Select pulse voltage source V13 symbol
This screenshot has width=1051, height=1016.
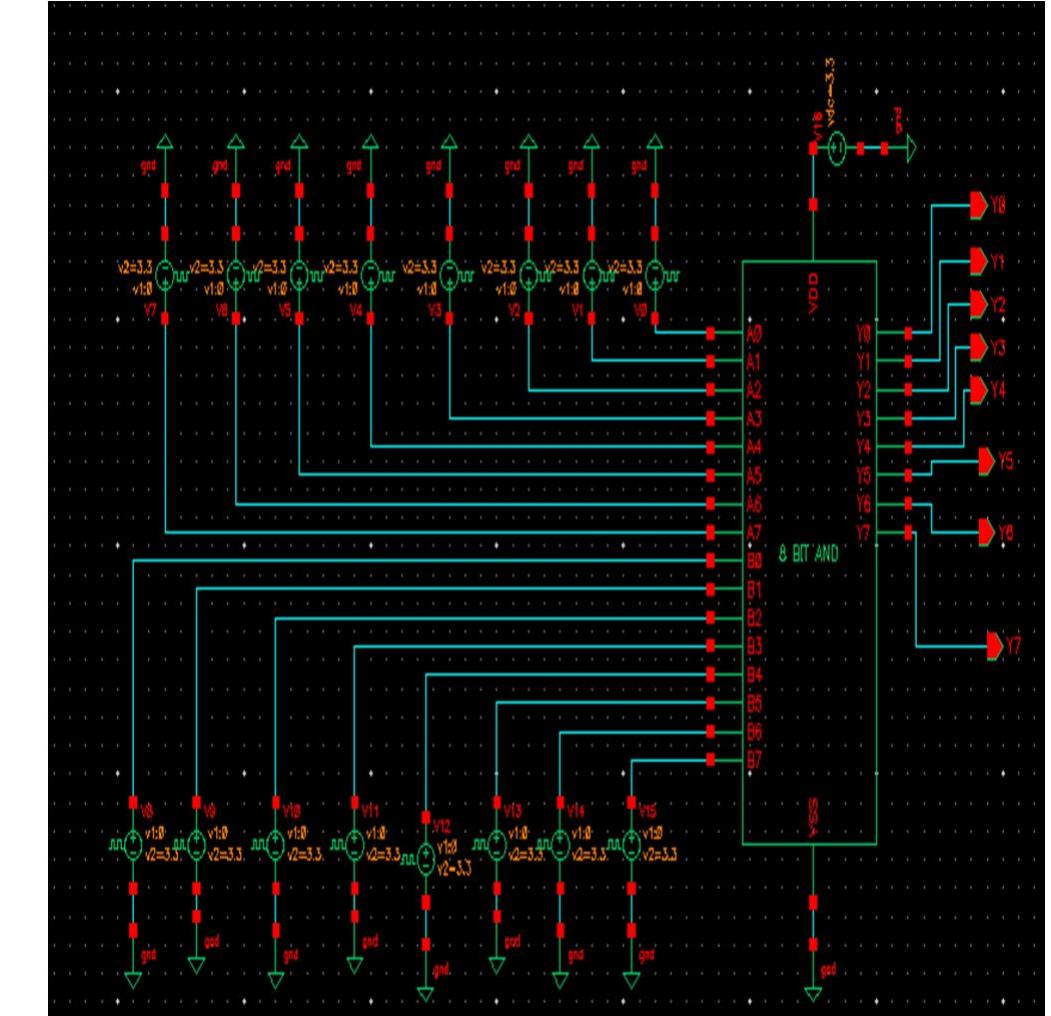tap(497, 844)
